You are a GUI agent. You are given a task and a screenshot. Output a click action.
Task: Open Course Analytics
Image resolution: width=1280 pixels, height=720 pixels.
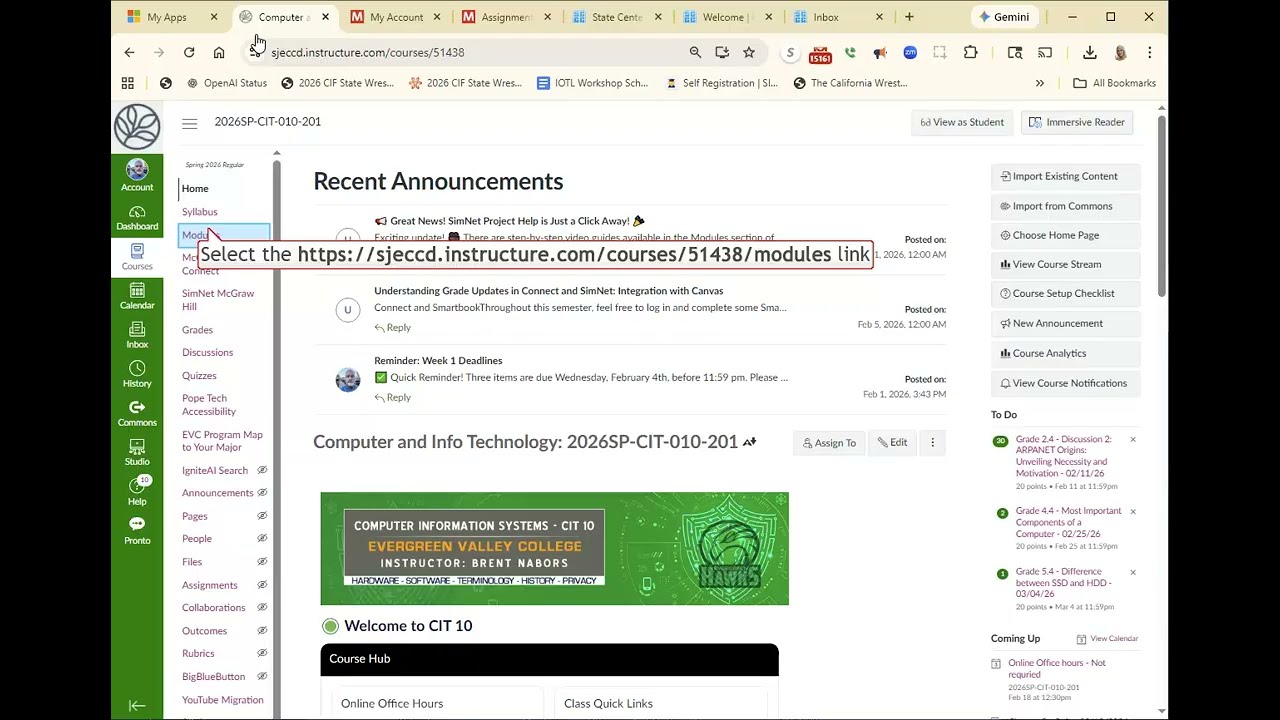(1066, 353)
